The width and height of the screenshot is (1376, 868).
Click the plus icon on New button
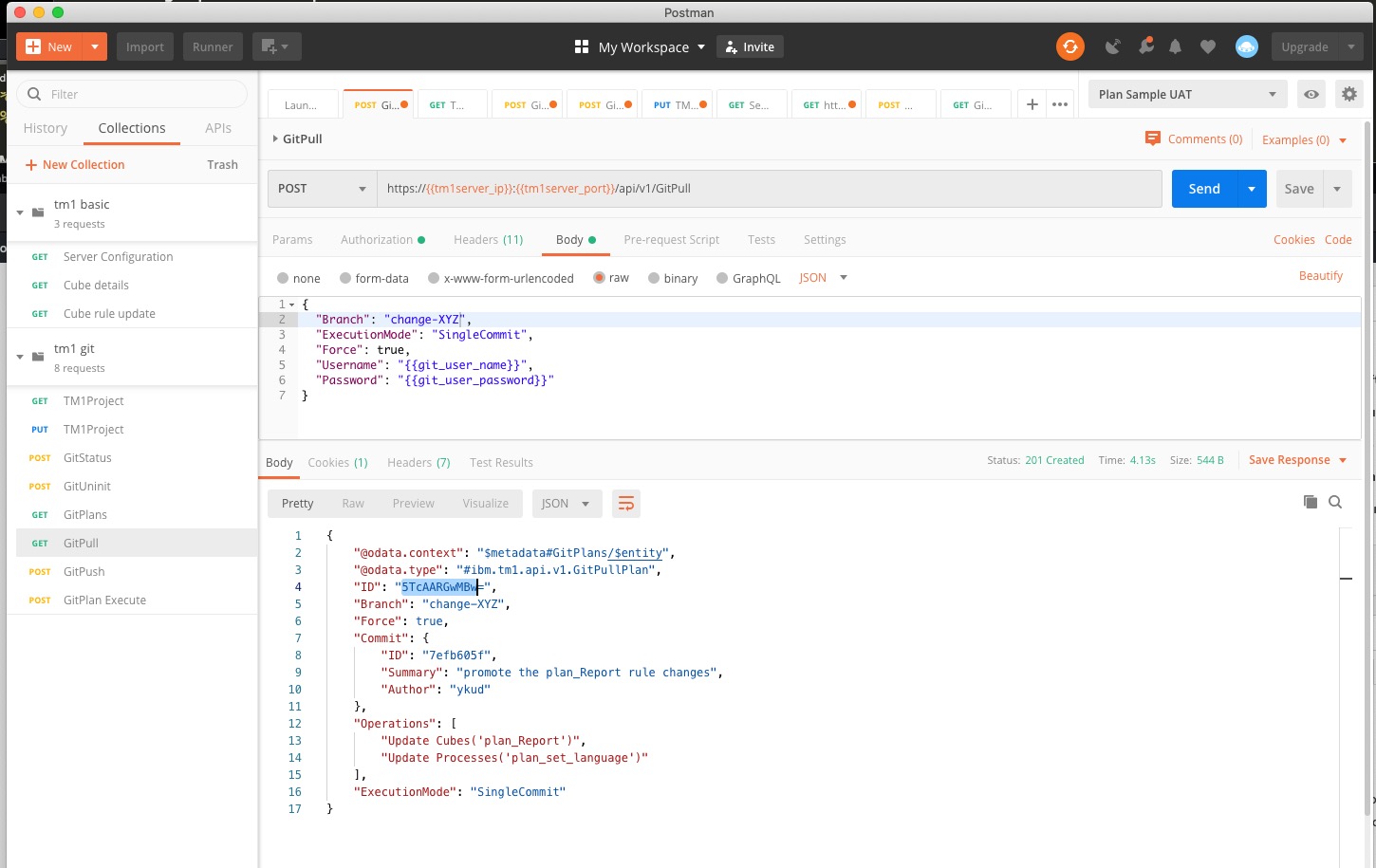[33, 46]
